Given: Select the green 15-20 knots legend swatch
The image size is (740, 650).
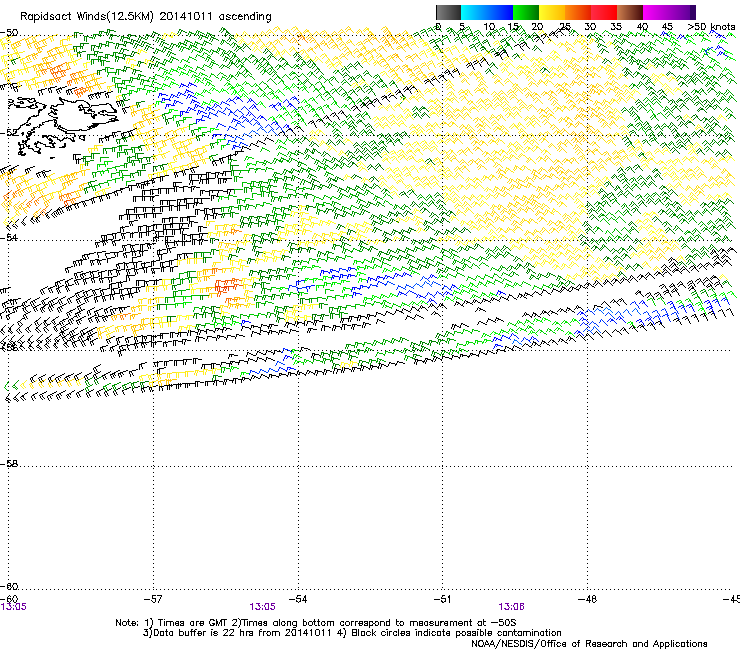Looking at the screenshot, I should 526,12.
